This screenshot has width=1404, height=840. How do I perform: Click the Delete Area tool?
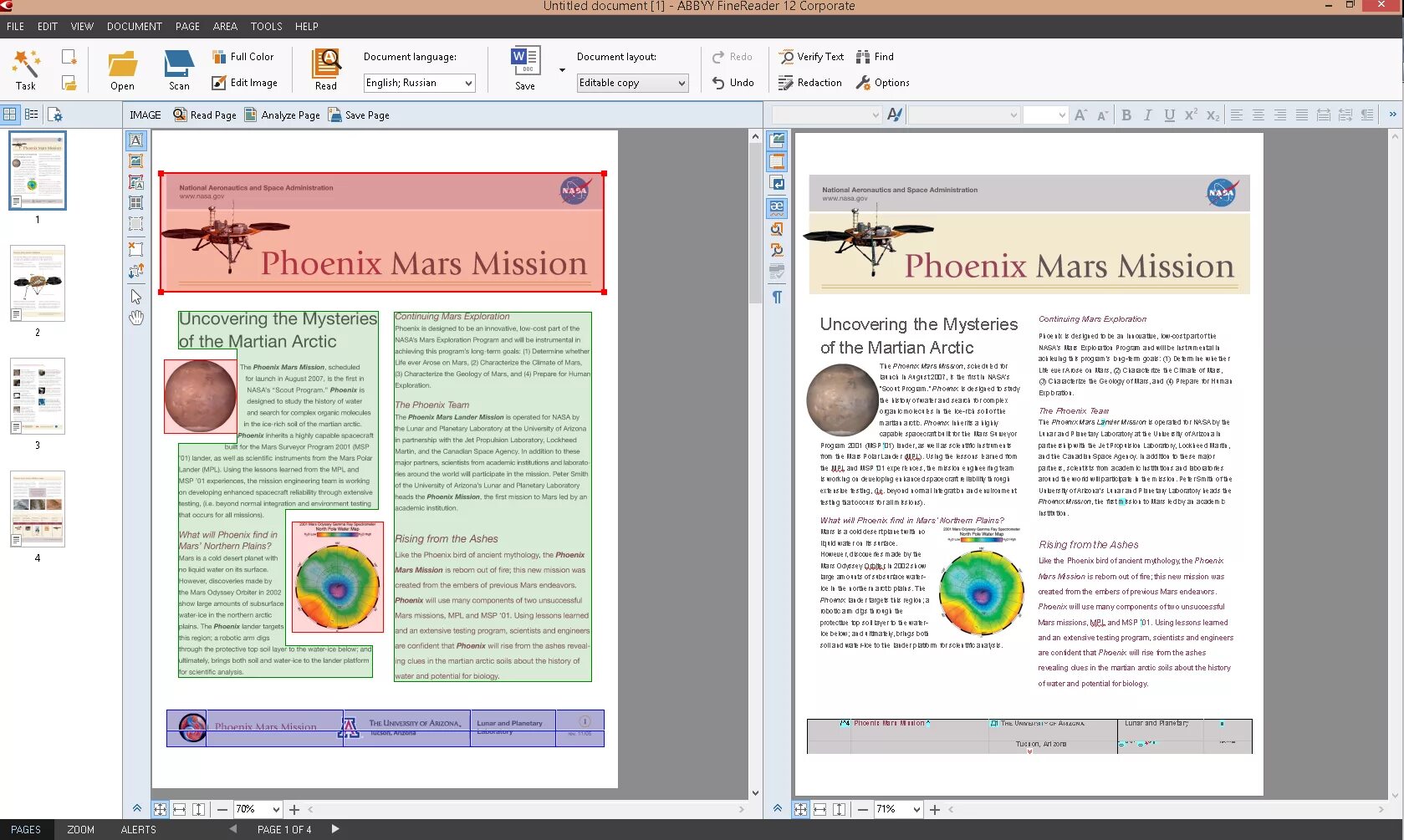pyautogui.click(x=135, y=248)
